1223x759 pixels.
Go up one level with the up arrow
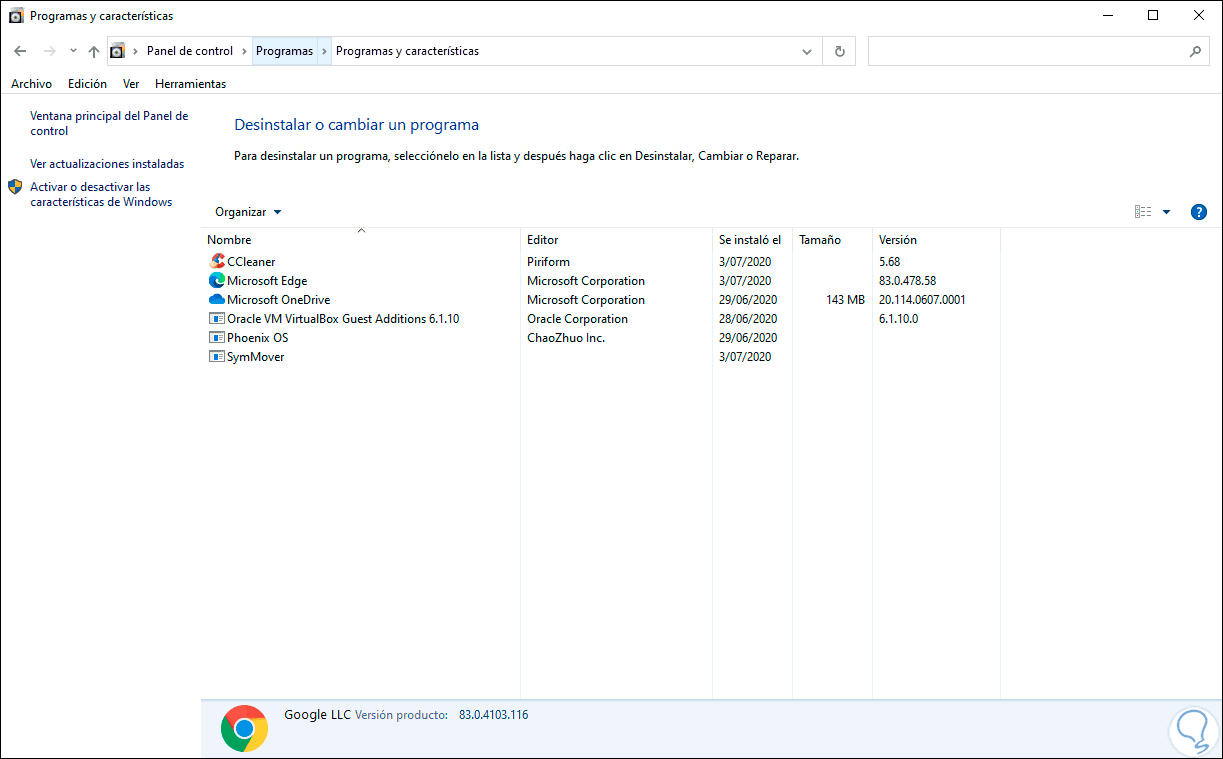tap(94, 51)
